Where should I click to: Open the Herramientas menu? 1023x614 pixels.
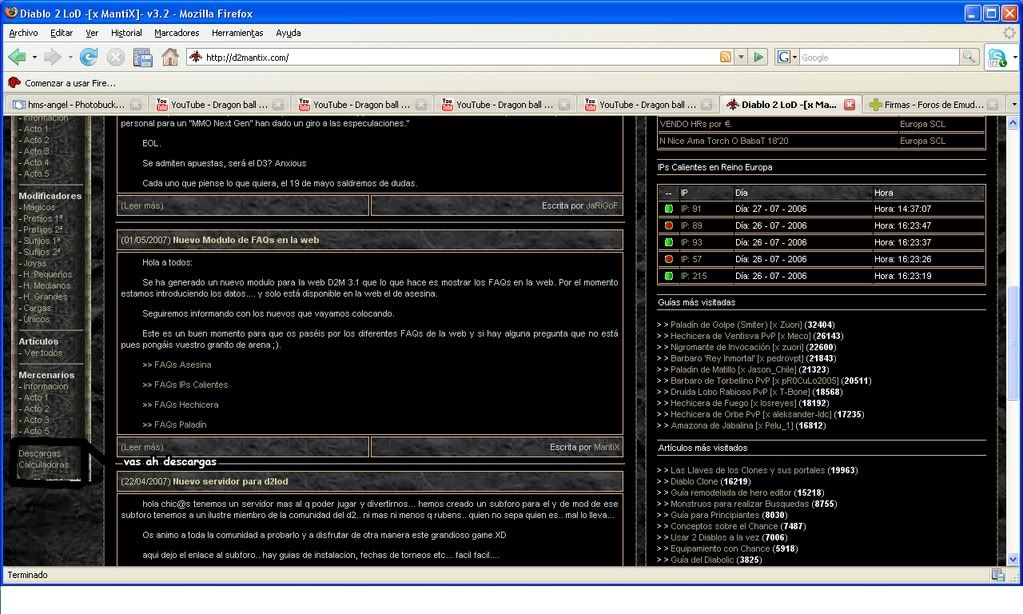coord(237,33)
